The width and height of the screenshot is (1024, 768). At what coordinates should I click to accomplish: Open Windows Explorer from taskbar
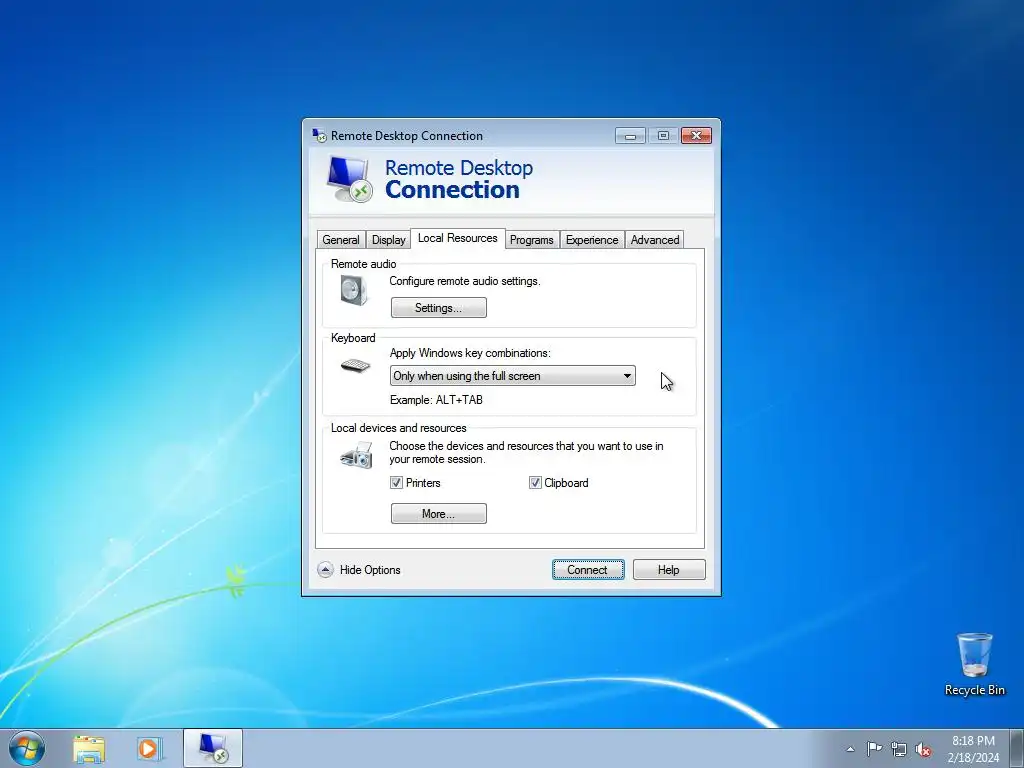point(89,749)
